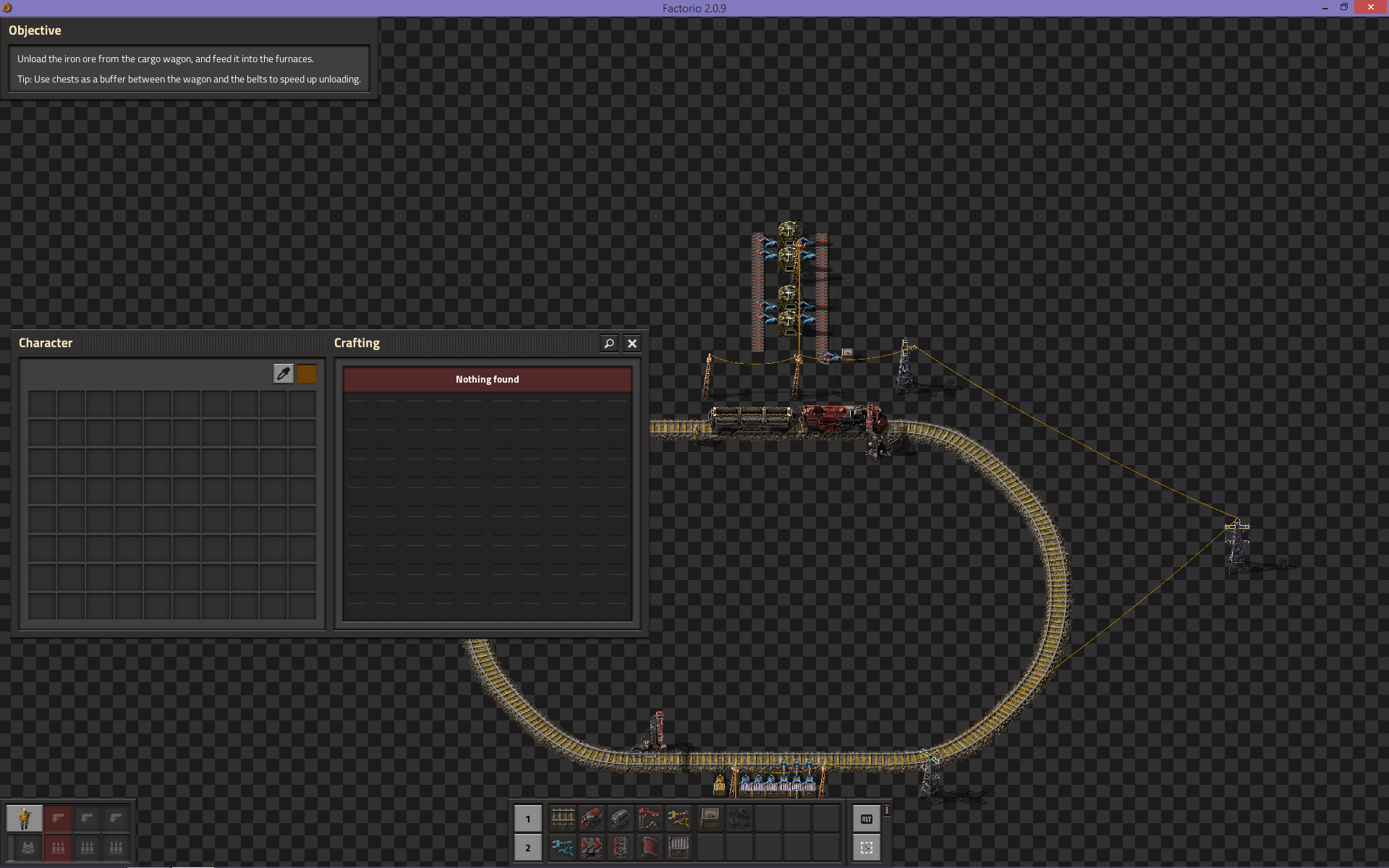Open the orange character color swatch
Image resolution: width=1389 pixels, height=868 pixels.
(307, 373)
